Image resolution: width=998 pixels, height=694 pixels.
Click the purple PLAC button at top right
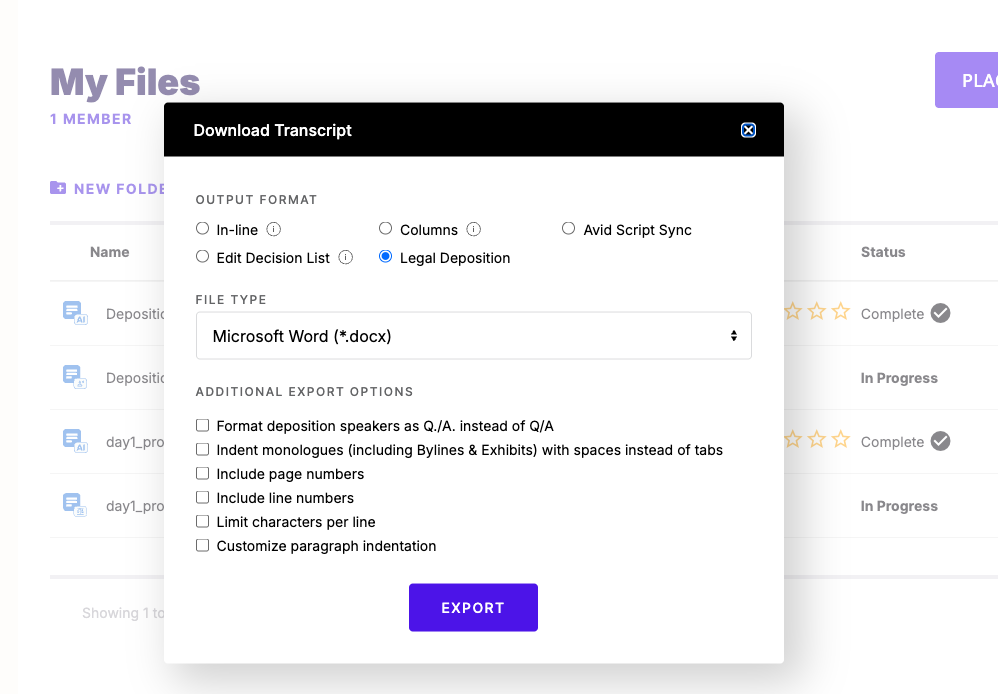(966, 80)
